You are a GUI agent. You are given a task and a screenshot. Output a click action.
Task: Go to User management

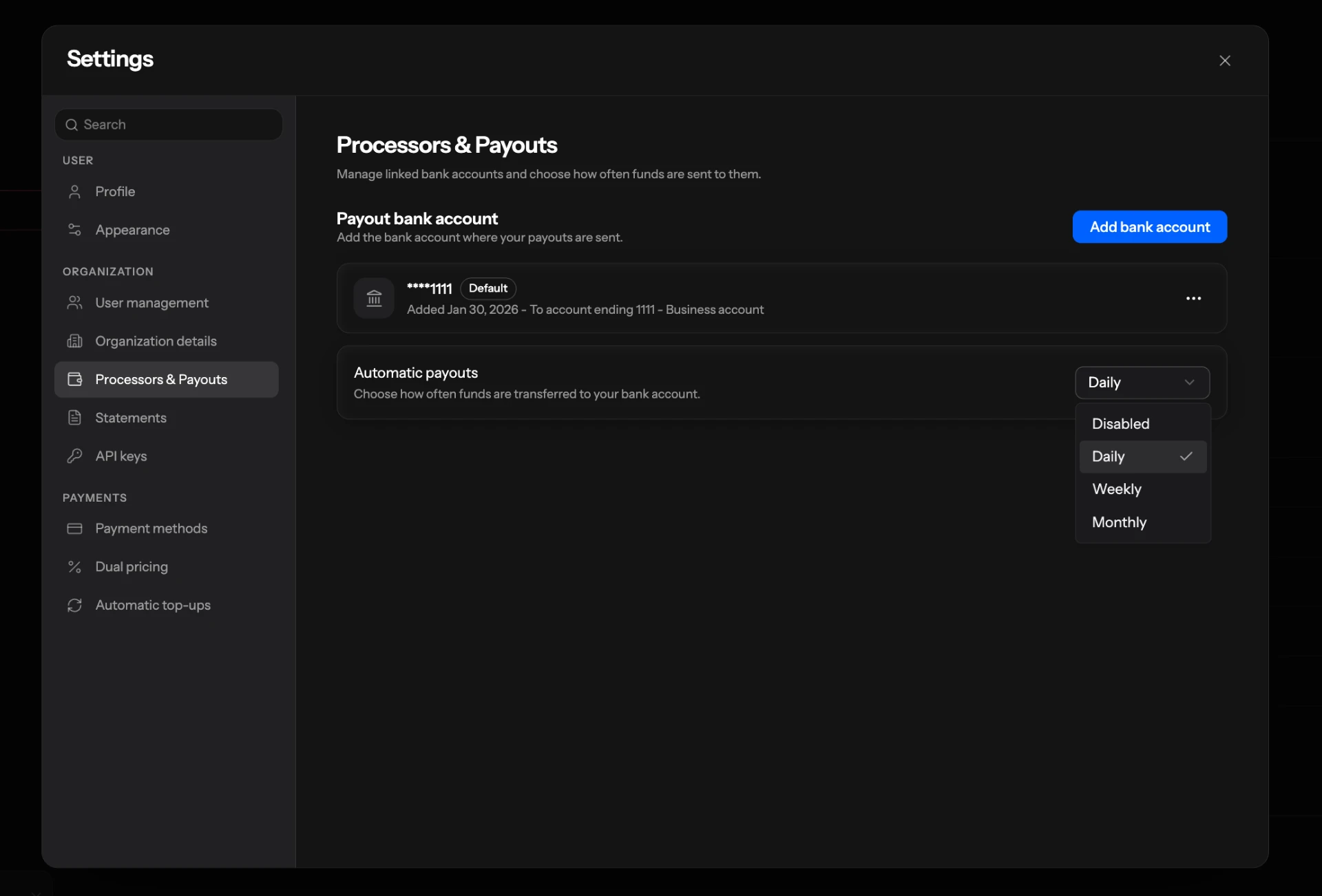pos(167,303)
